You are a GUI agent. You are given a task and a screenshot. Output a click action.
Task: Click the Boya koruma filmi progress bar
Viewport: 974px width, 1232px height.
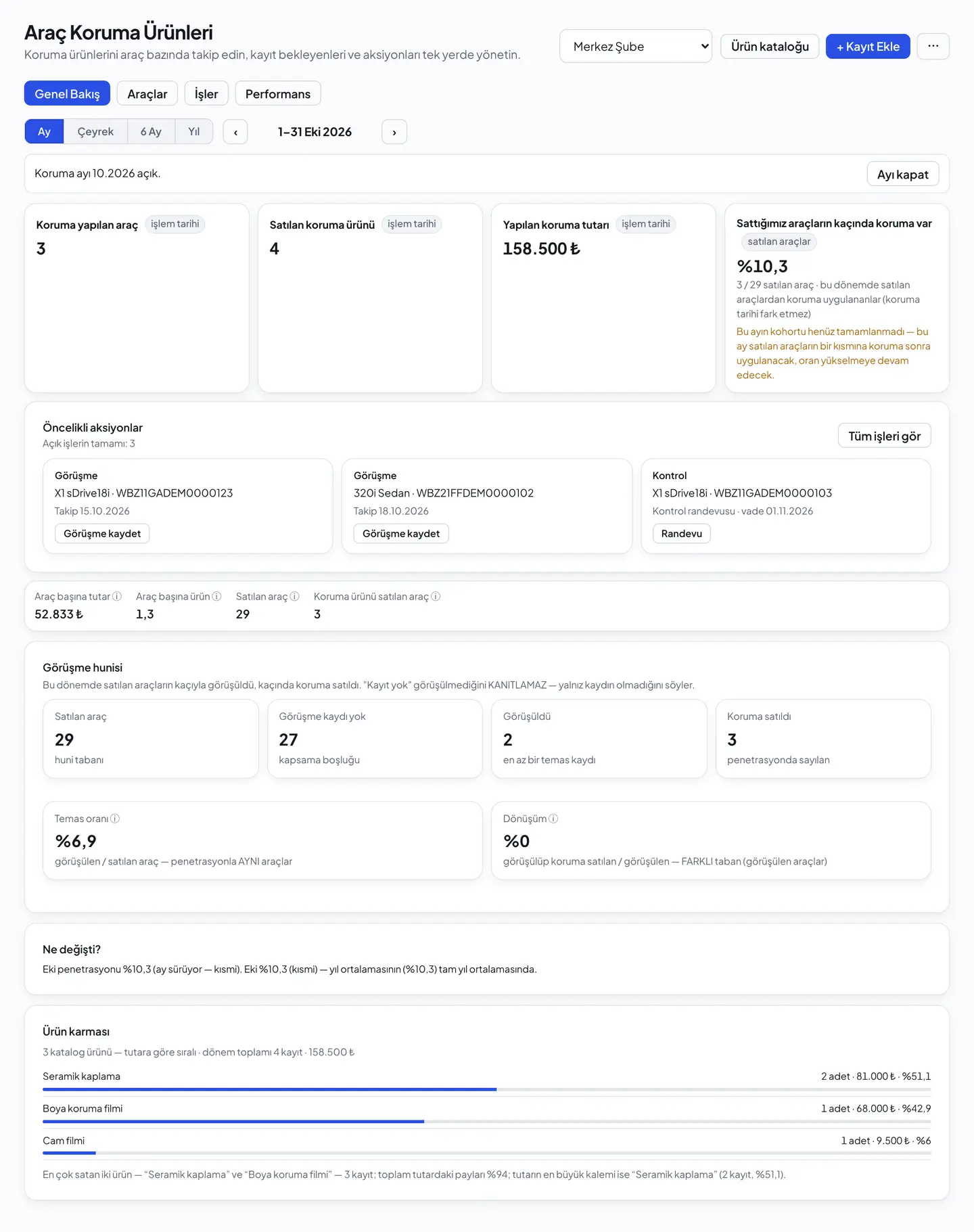486,1122
